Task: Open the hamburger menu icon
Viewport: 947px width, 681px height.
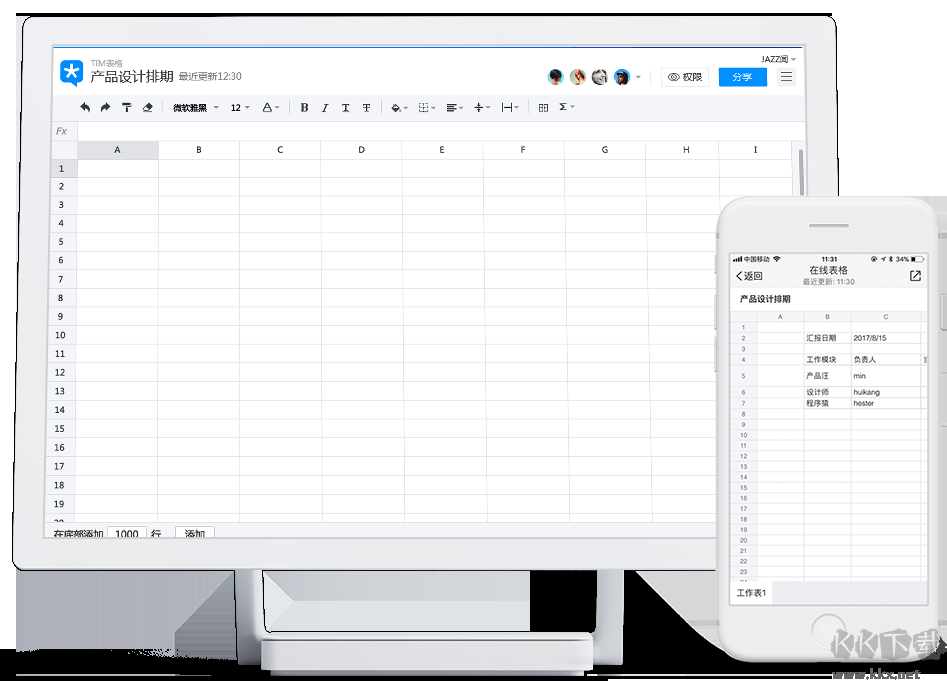Action: pyautogui.click(x=786, y=77)
